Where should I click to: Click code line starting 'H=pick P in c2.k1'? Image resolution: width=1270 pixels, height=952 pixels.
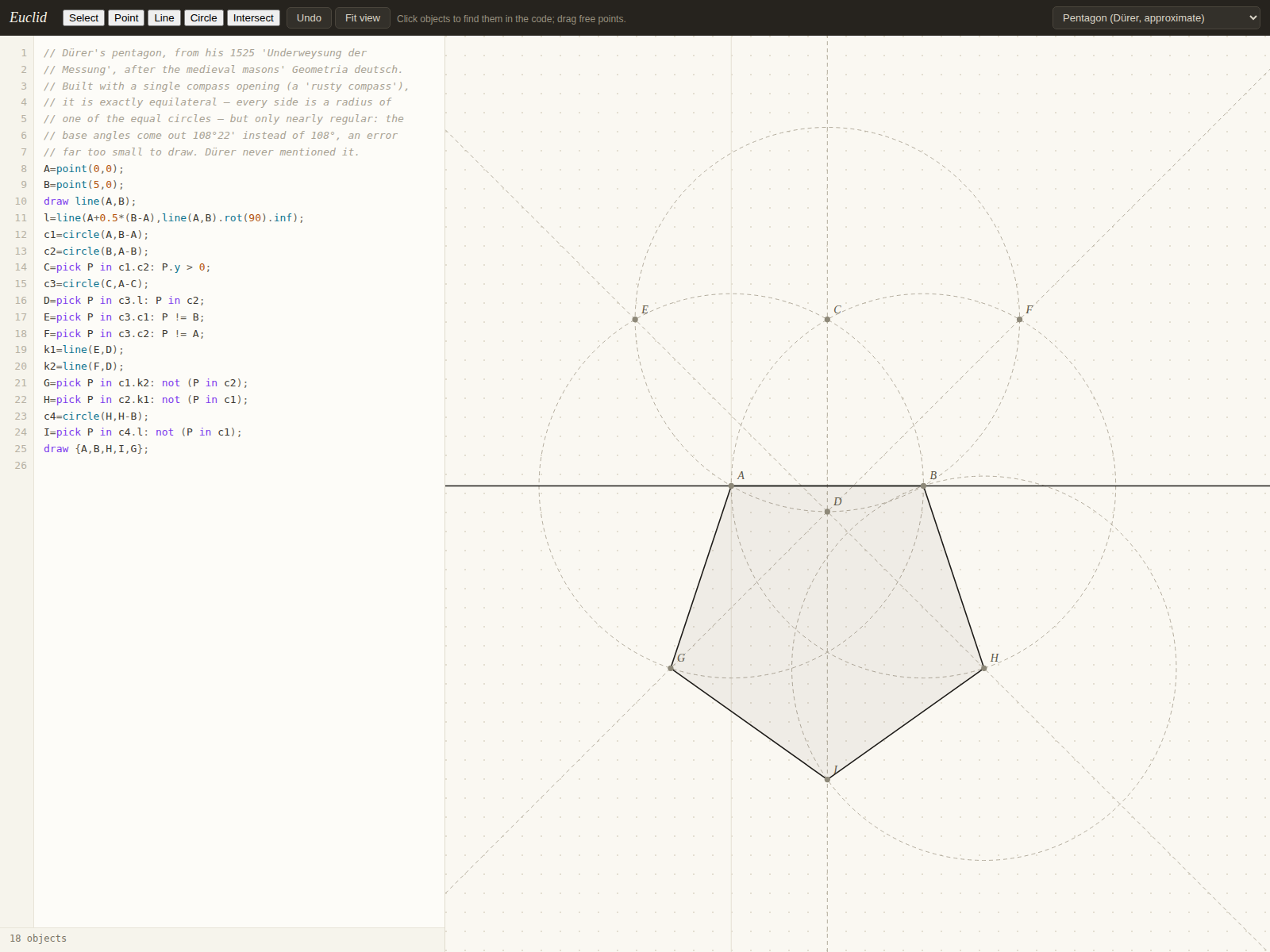point(146,400)
